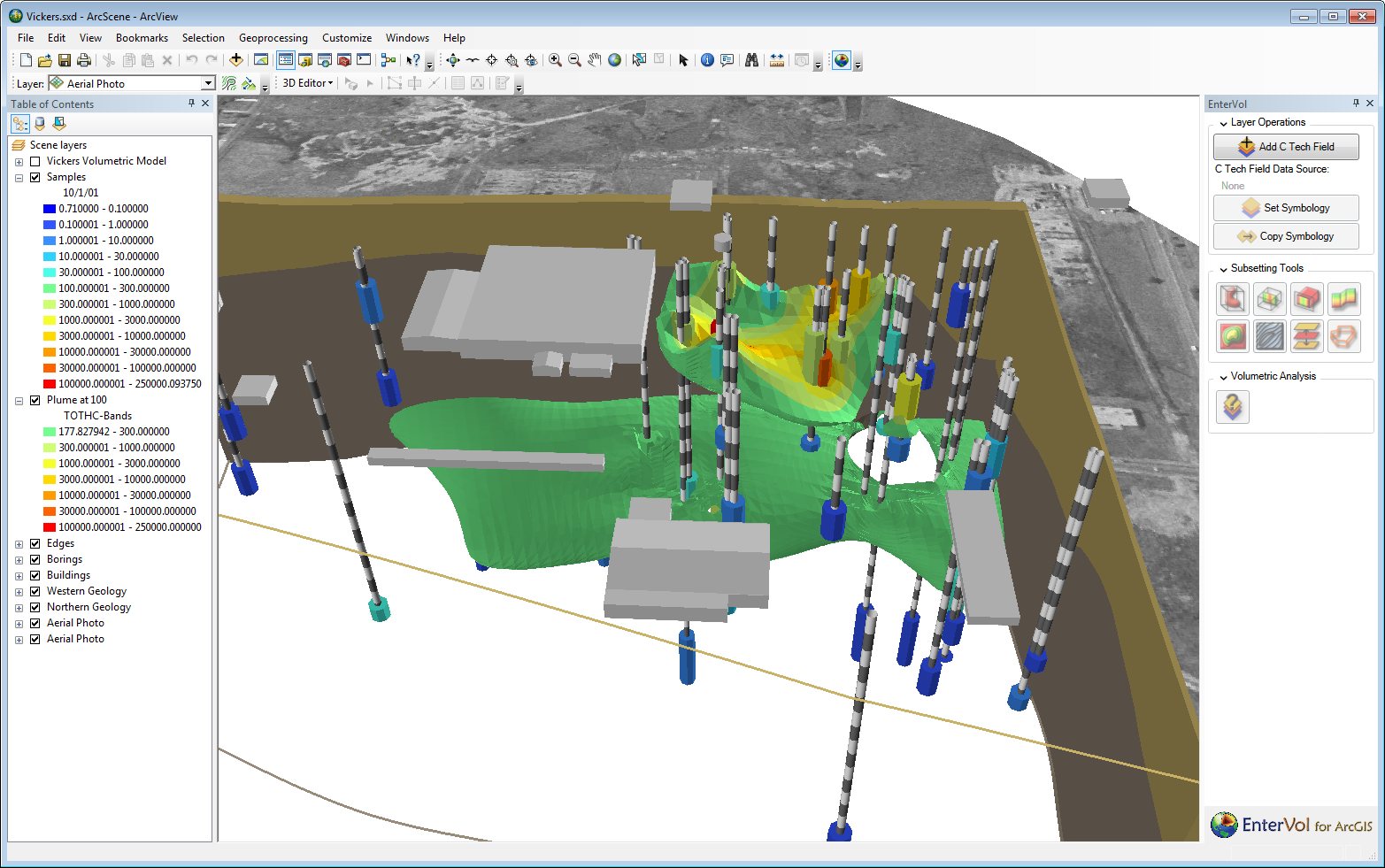Open the Find binoculars tool
The image size is (1385, 868).
point(751,60)
